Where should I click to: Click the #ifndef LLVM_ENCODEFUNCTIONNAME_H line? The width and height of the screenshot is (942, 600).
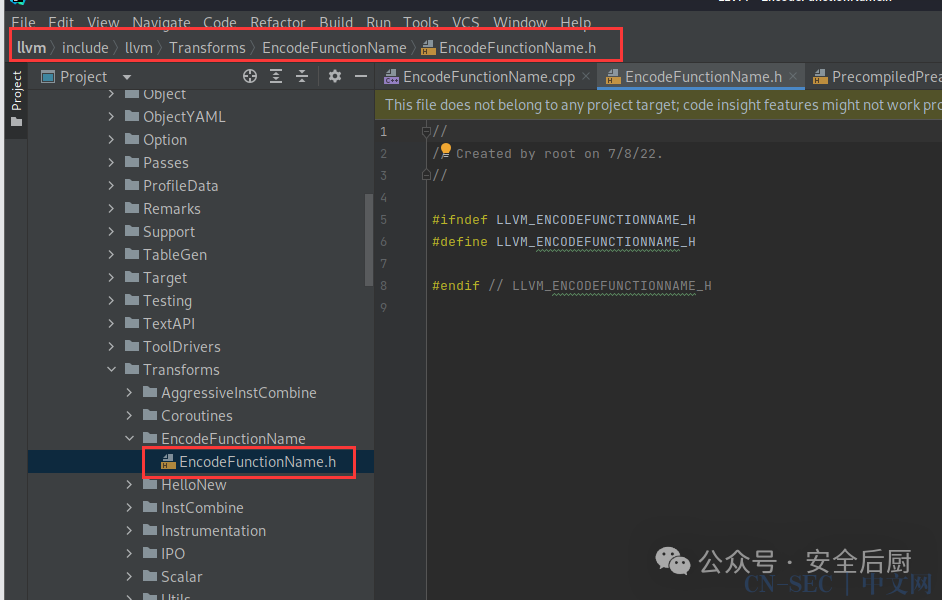point(564,219)
